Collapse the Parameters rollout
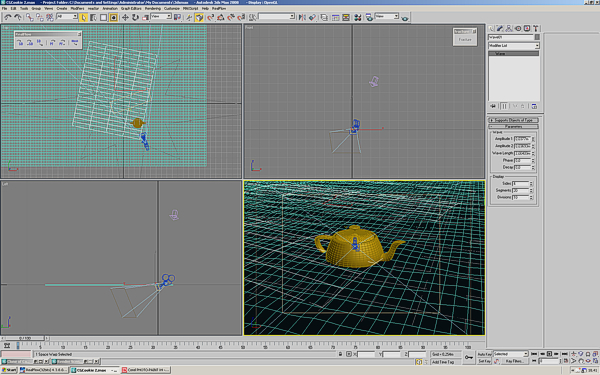Screen dimensions: 600x375 click(x=514, y=127)
